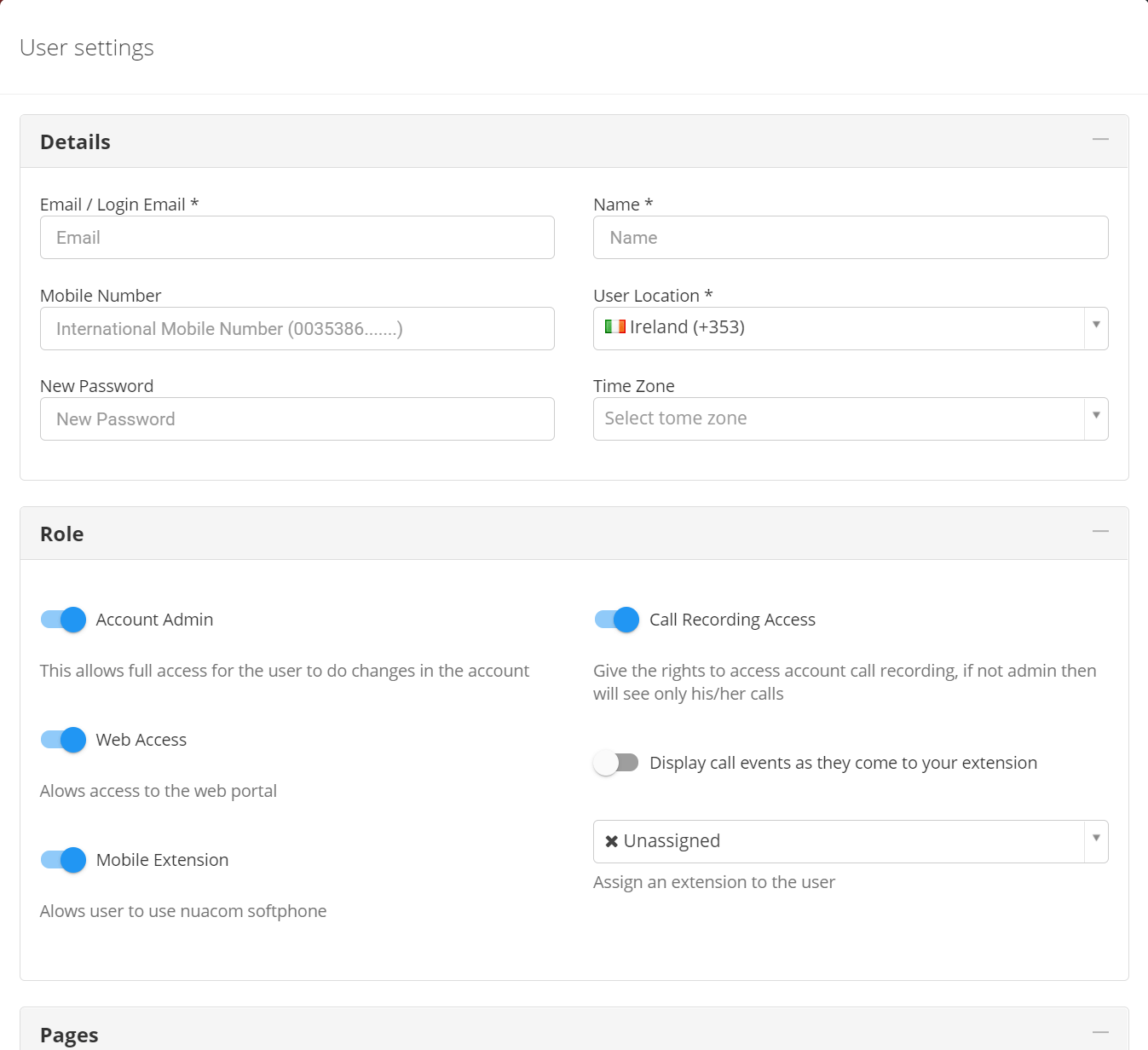Collapse the Role section
The height and width of the screenshot is (1050, 1148).
(1100, 531)
